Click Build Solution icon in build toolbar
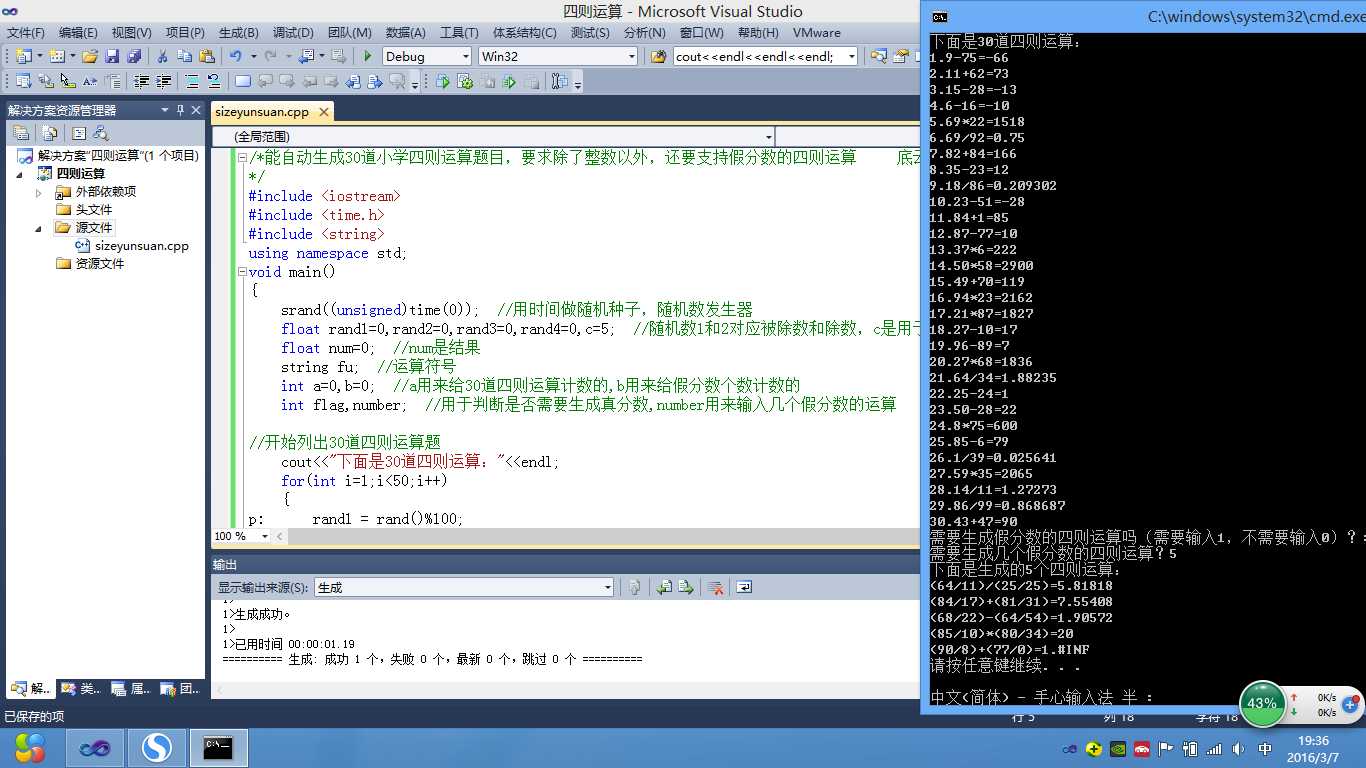This screenshot has width=1366, height=768. (x=443, y=81)
